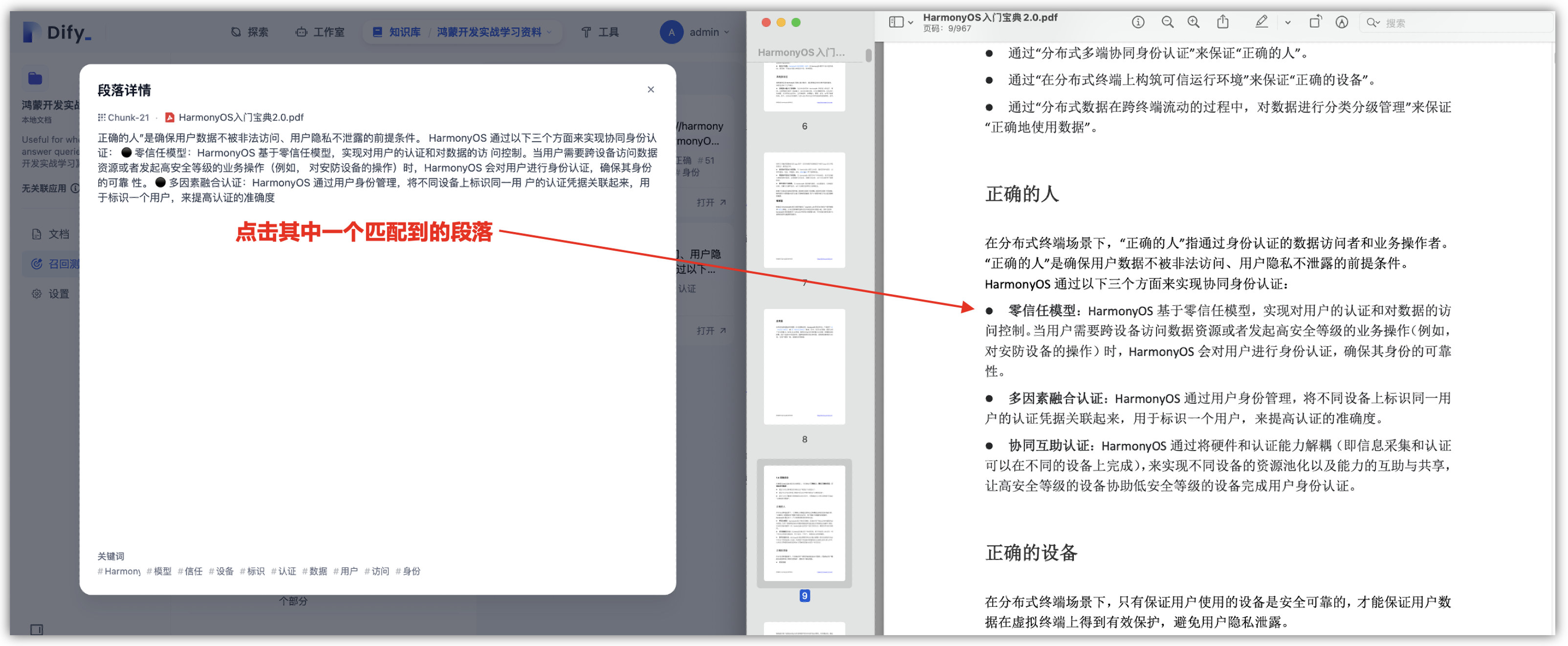Open the 探索 tab in Dify
The image size is (1568, 646).
pos(250,32)
